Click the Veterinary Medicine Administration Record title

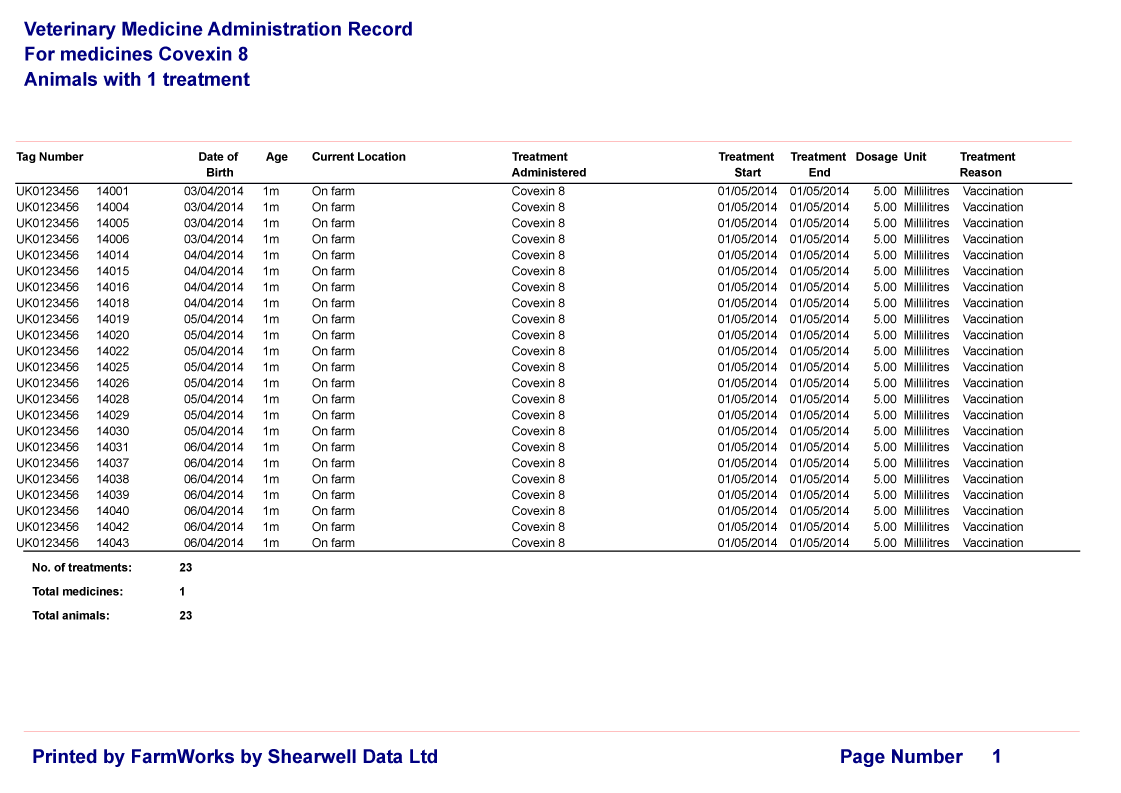tap(218, 29)
